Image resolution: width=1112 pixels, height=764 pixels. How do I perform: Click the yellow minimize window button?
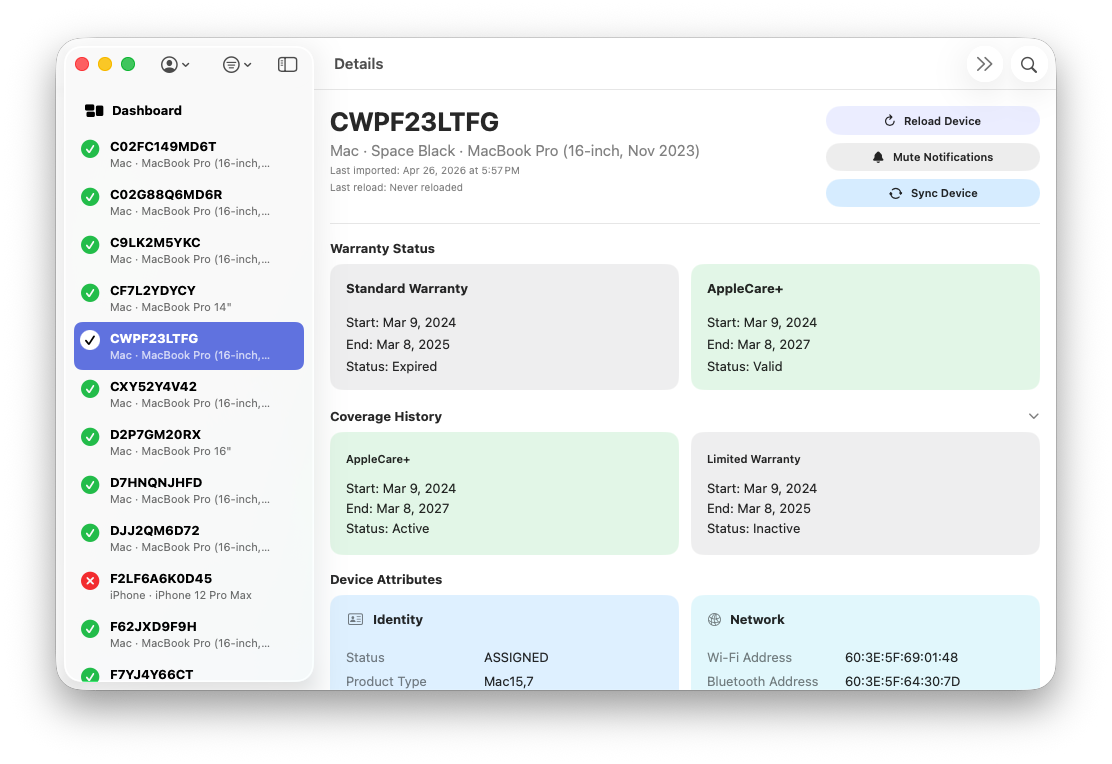105,65
